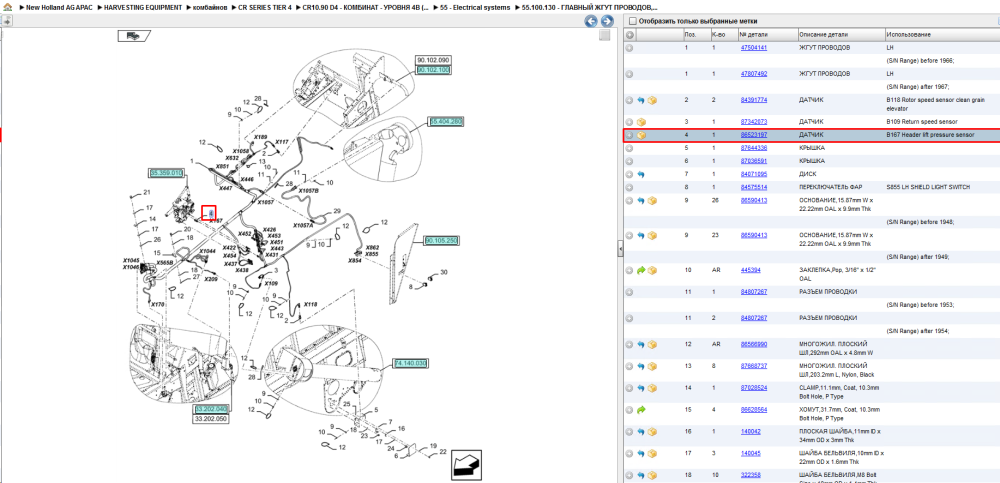Open breadcrumb '55 - Electrical systems'

coord(475,7)
